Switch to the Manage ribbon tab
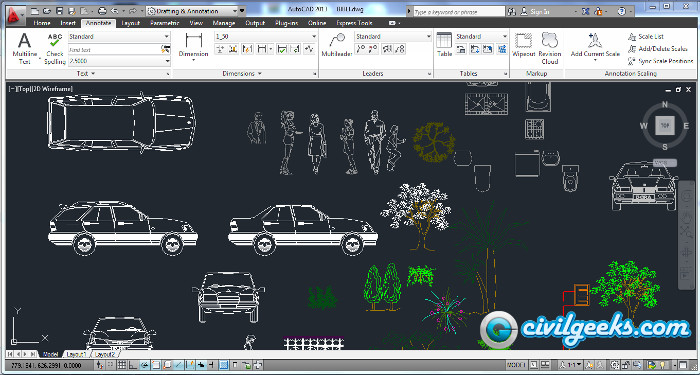Screen dimensions: 700x375 [224, 23]
